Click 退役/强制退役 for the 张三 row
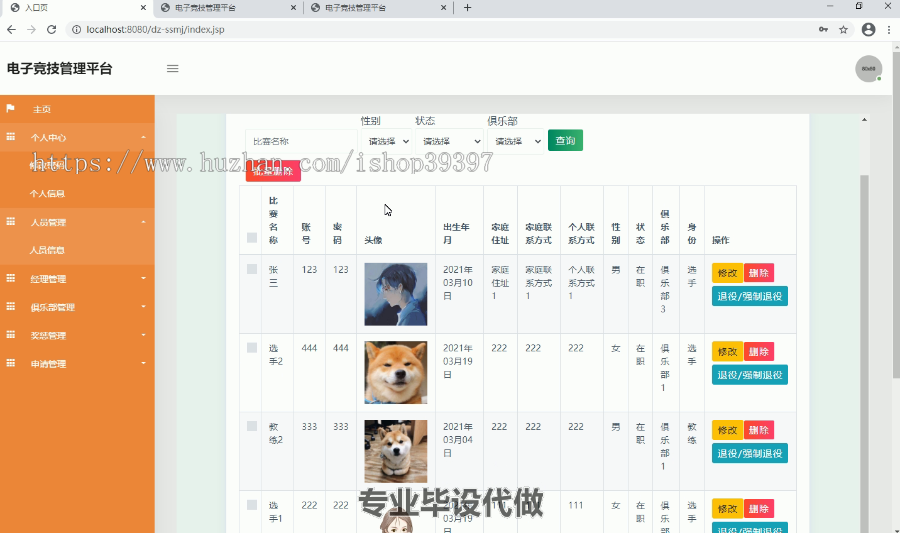Image resolution: width=900 pixels, height=533 pixels. point(750,297)
